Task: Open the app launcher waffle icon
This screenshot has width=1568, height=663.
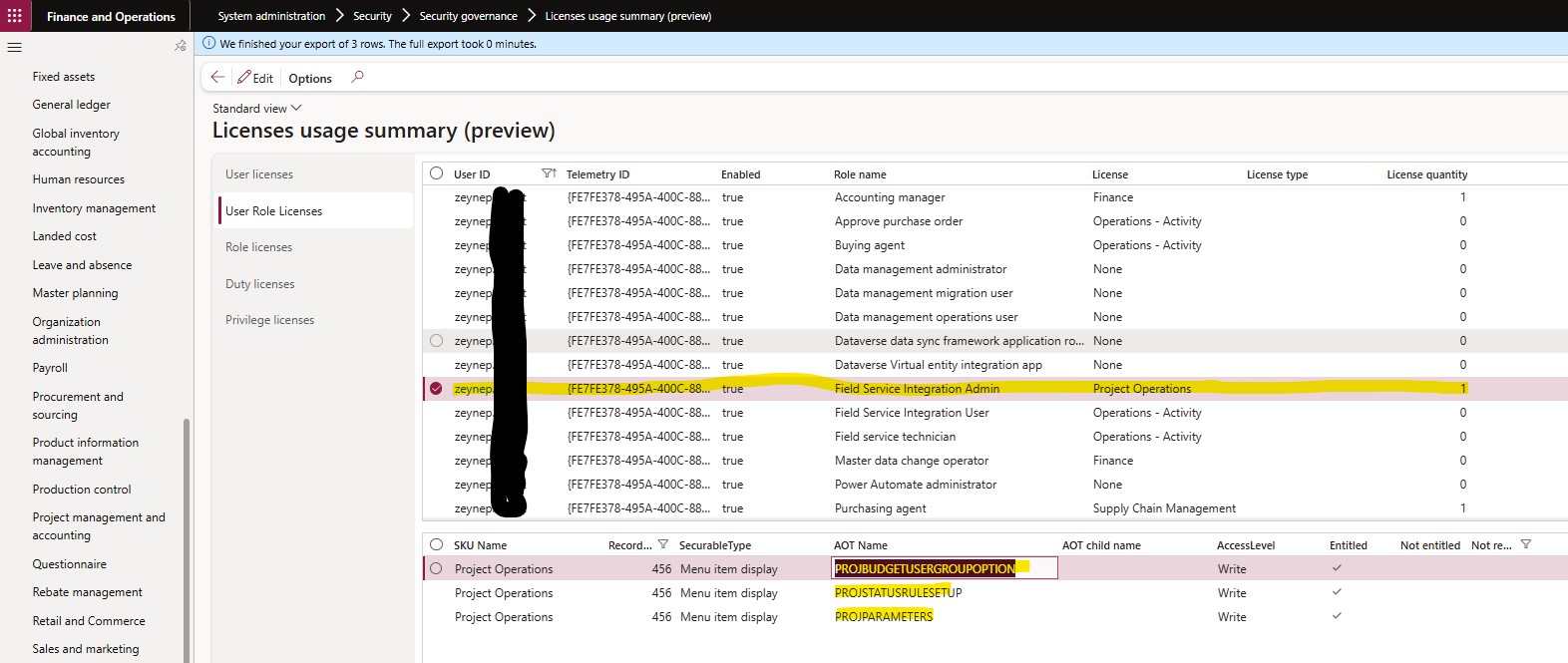Action: click(15, 16)
